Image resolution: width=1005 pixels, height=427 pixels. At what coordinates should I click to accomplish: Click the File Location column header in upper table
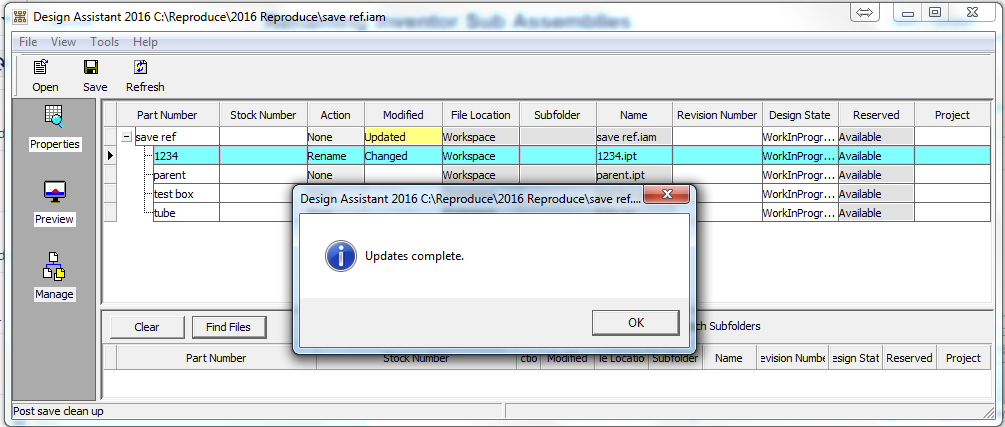pos(481,115)
